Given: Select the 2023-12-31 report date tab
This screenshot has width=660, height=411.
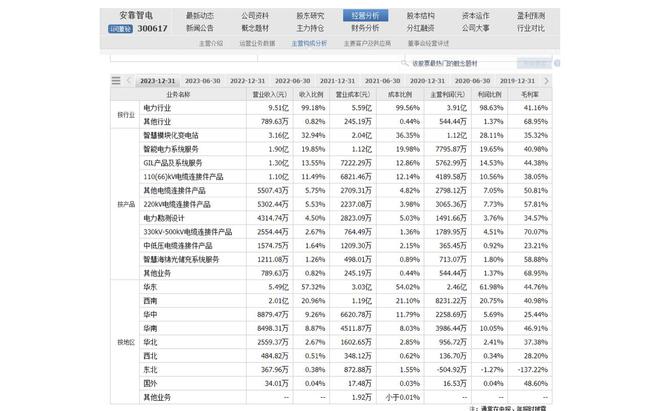Looking at the screenshot, I should (x=157, y=81).
